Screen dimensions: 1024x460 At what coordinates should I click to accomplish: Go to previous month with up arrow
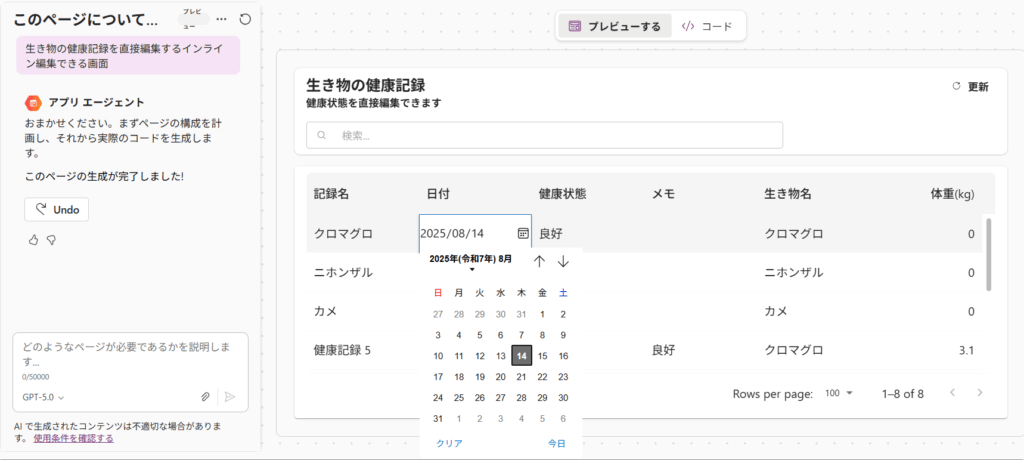point(539,261)
